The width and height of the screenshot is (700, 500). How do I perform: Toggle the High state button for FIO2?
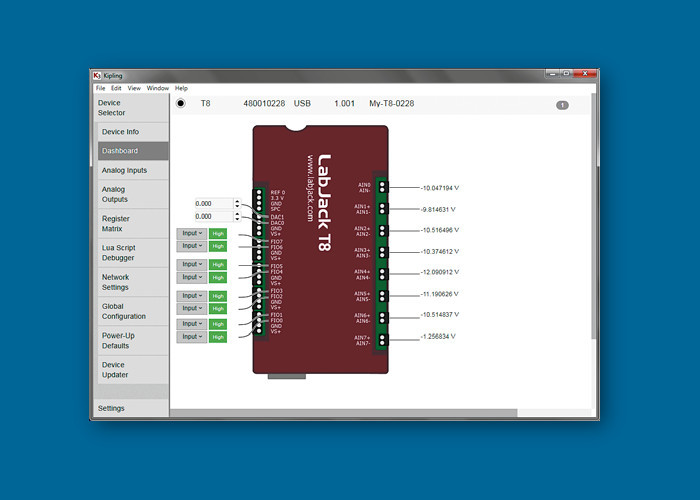click(x=218, y=309)
